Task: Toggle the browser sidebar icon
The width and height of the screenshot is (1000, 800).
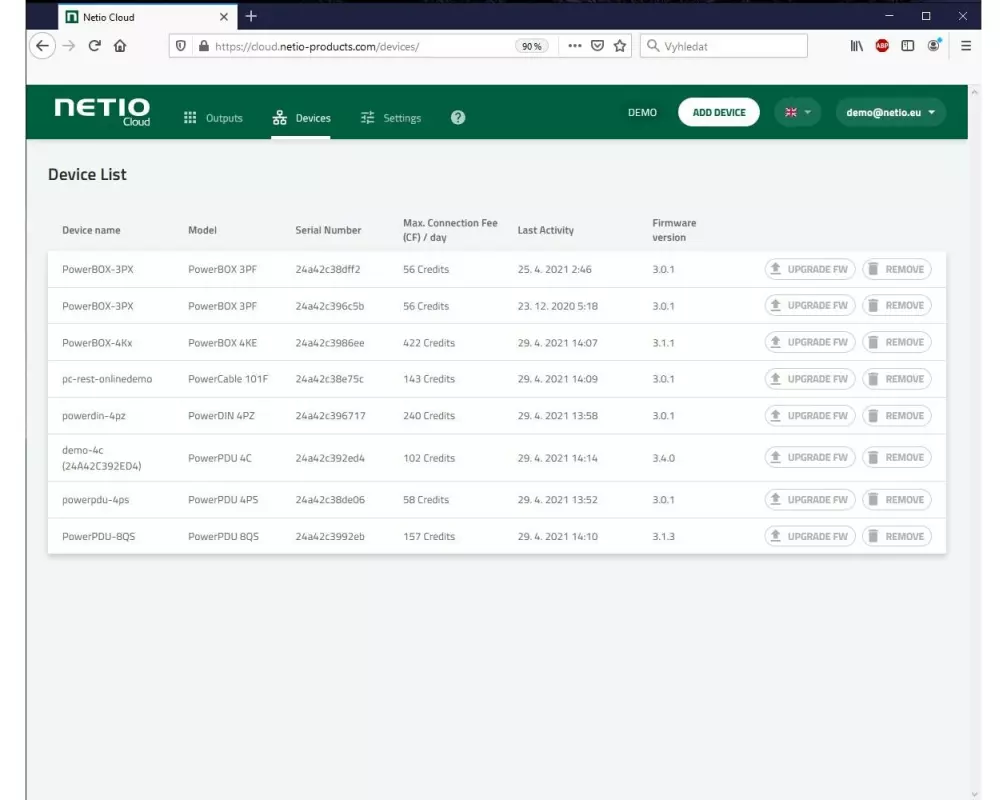Action: pyautogui.click(x=908, y=46)
